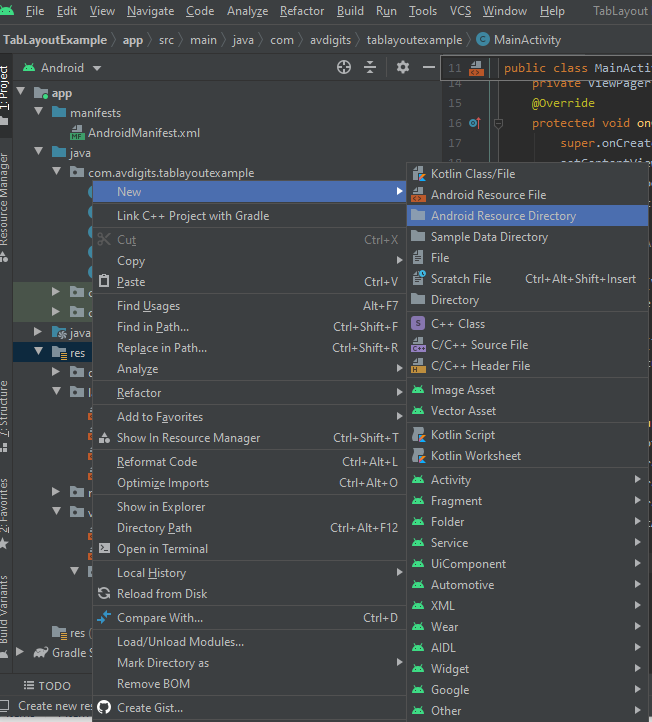Choose Directory from New submenu
The width and height of the screenshot is (652, 722).
pyautogui.click(x=527, y=300)
